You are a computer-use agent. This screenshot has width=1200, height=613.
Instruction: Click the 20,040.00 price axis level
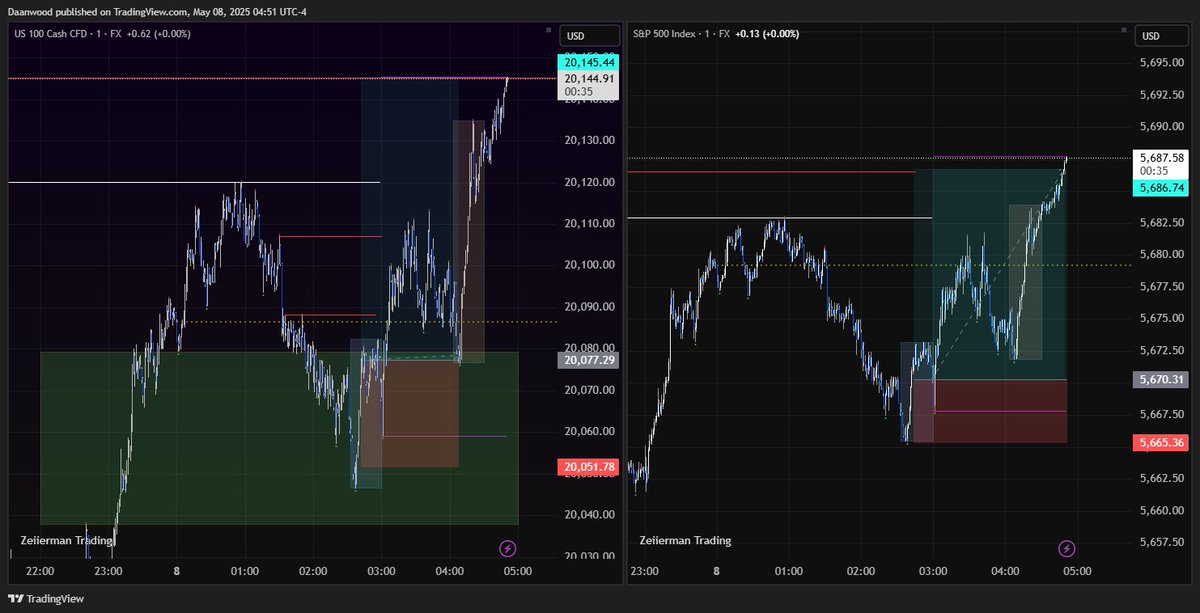590,515
